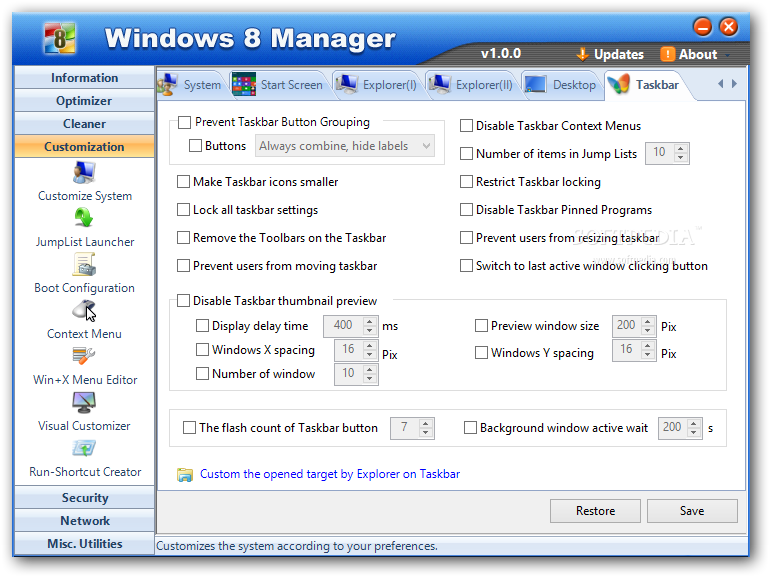Click the Updates download arrow icon

click(x=582, y=55)
